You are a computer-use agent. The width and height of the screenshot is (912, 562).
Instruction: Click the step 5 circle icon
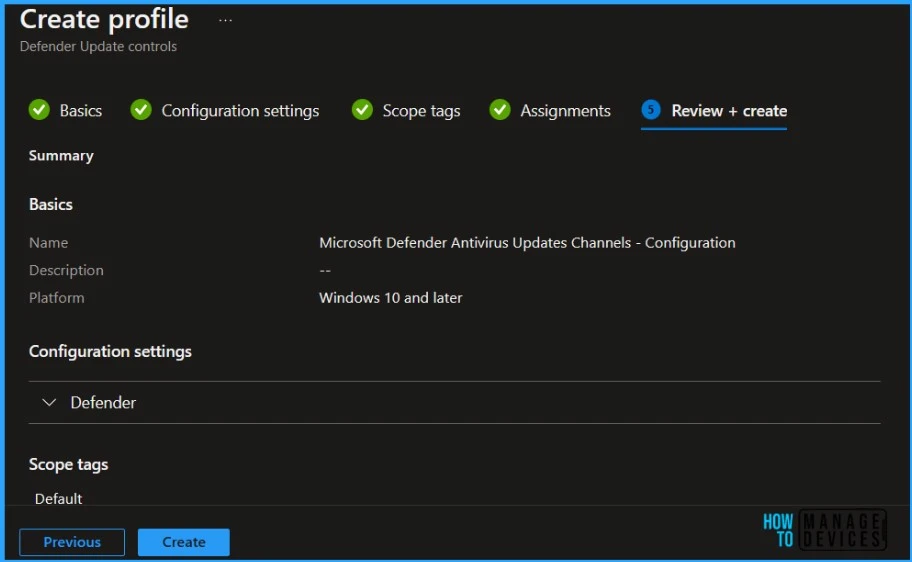click(x=651, y=109)
